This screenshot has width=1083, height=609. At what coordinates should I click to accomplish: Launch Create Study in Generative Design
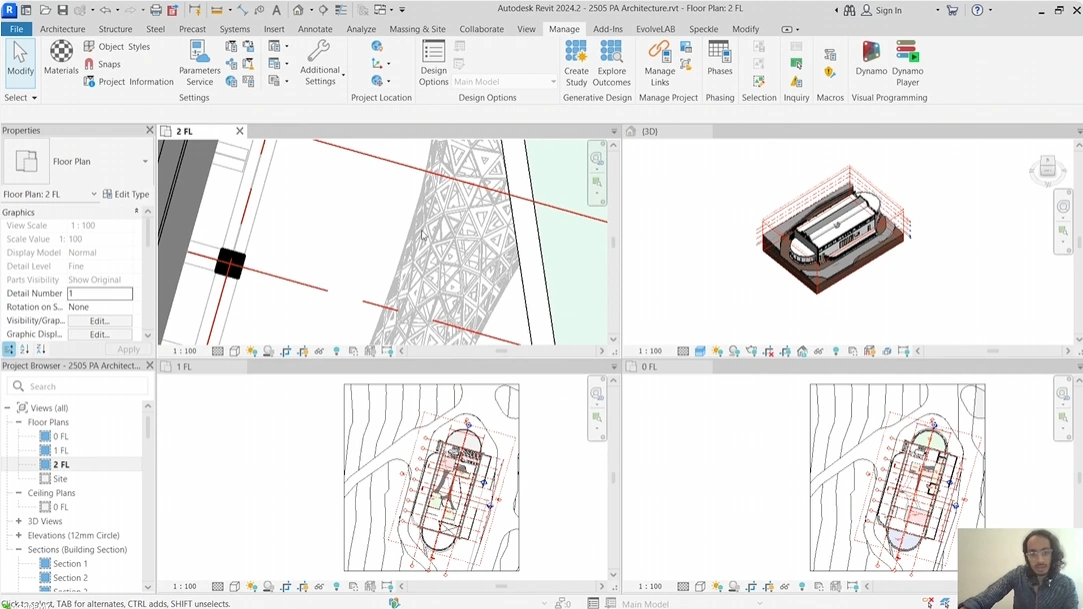576,62
